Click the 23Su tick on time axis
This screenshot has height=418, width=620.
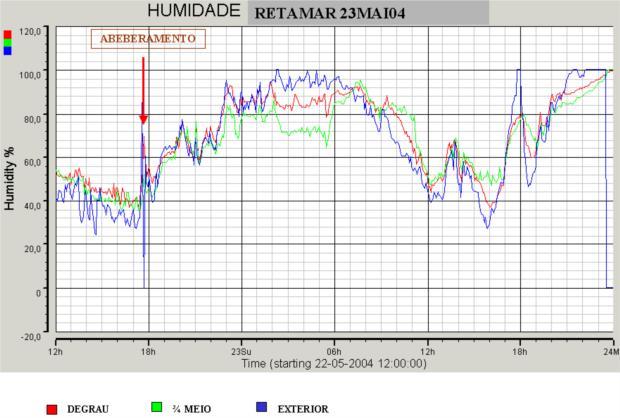(241, 351)
